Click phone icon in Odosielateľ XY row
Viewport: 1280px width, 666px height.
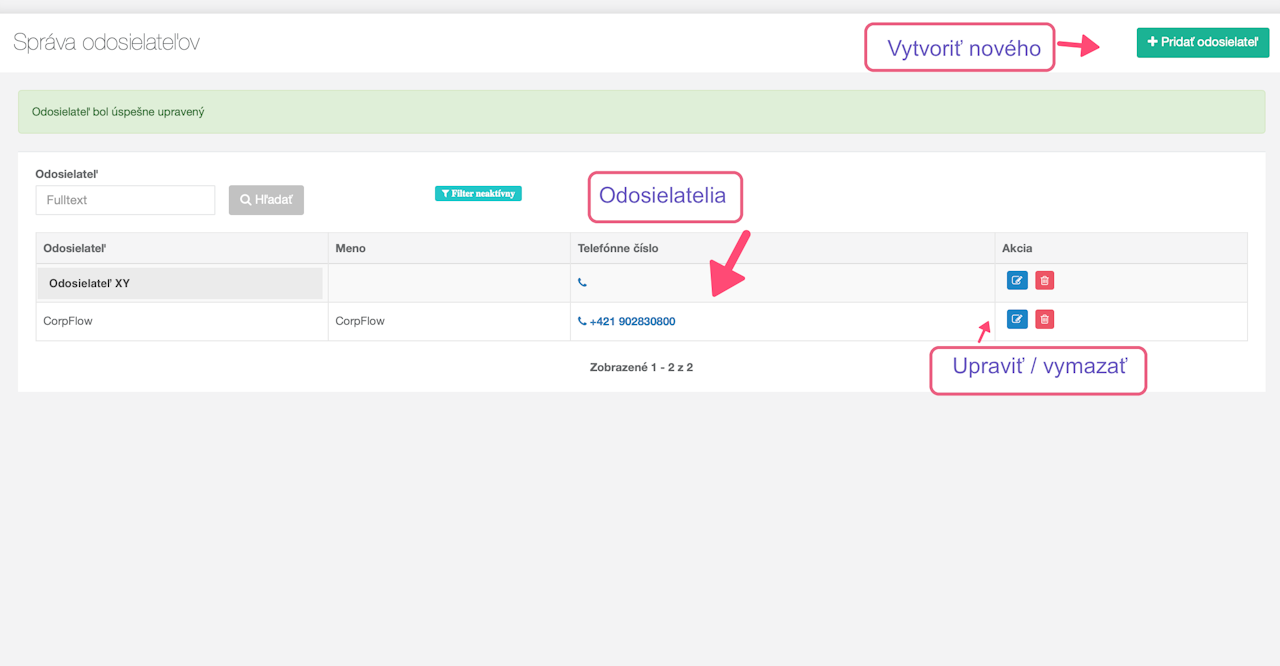tap(582, 283)
